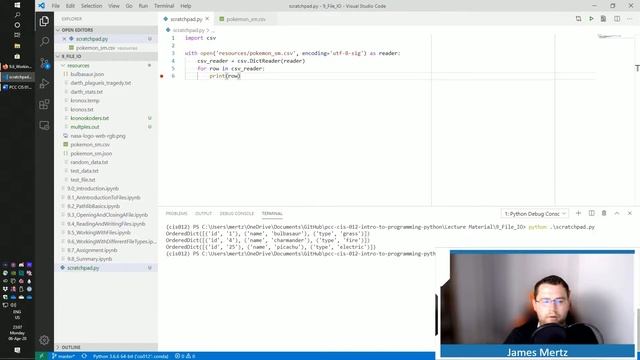
Task: Click the errors and warnings count in status bar
Action: tap(185, 356)
